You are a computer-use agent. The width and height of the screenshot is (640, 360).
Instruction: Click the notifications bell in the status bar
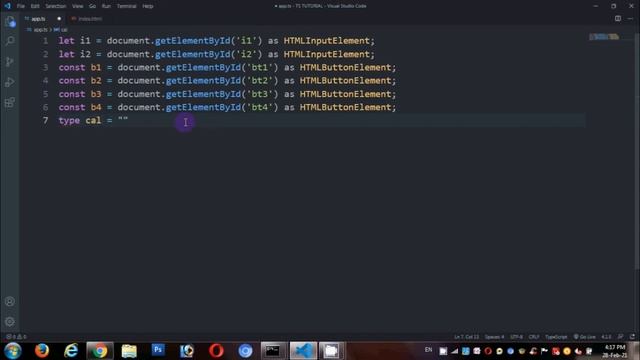tap(632, 337)
